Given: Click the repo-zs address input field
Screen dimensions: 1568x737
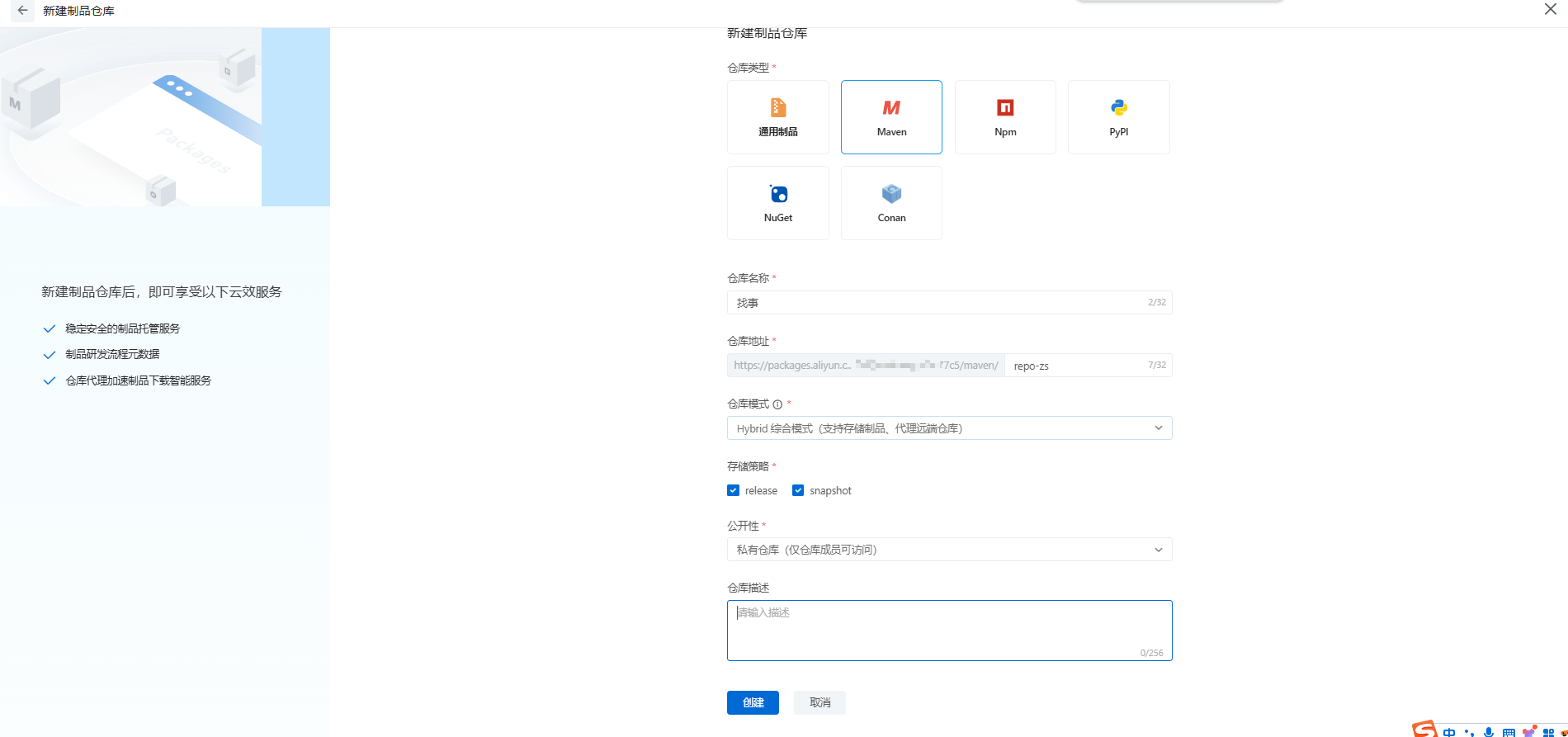Looking at the screenshot, I should click(1089, 366).
